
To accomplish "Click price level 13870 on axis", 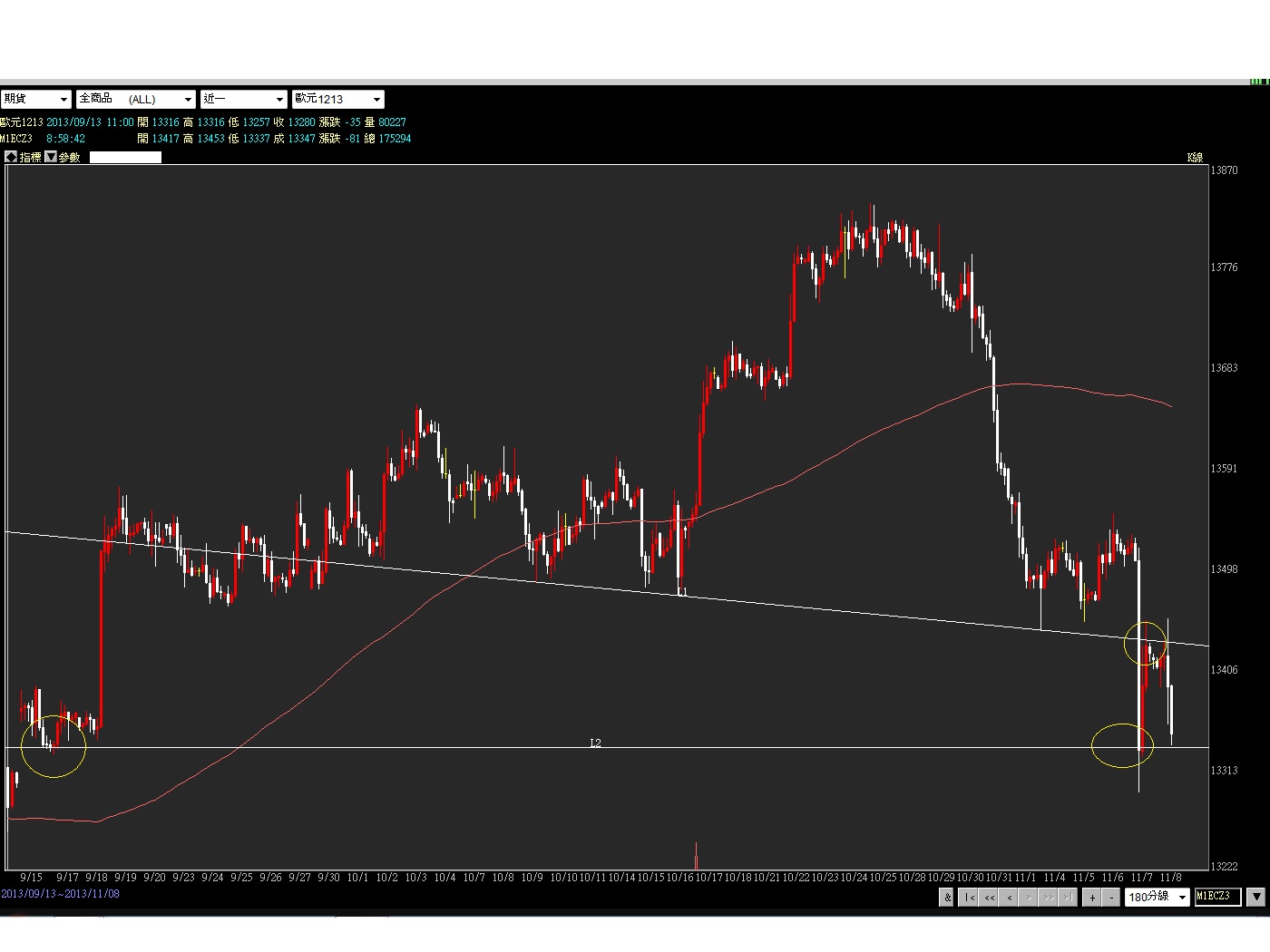I will pyautogui.click(x=1224, y=170).
